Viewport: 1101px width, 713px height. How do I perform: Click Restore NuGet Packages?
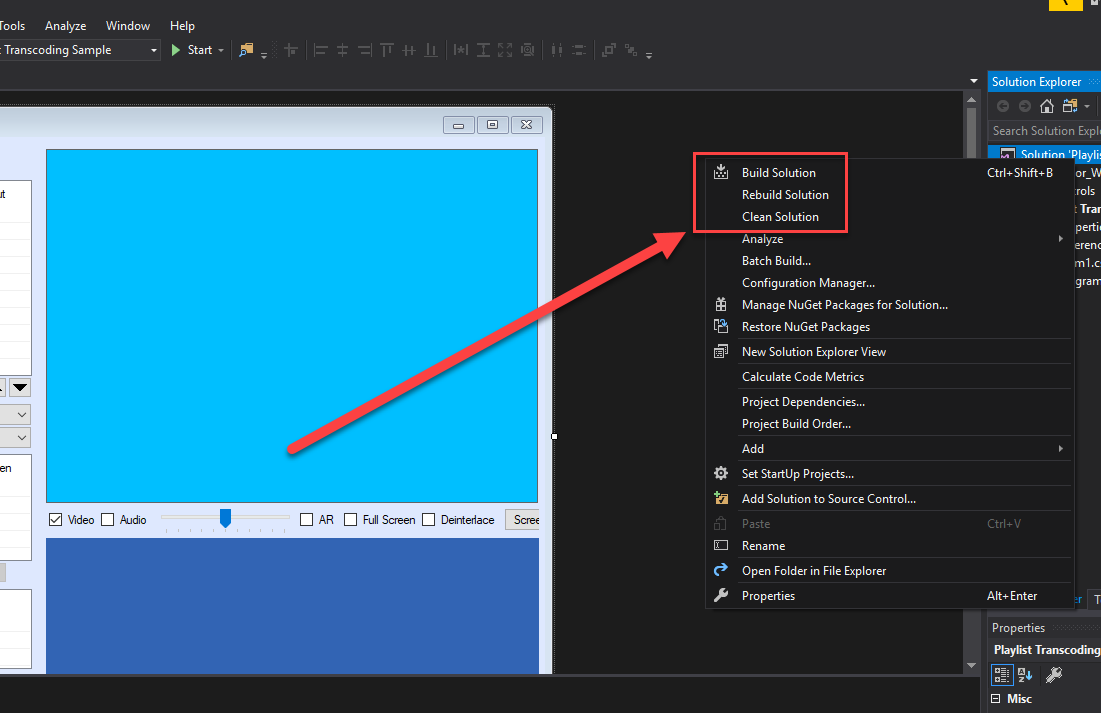click(890, 327)
